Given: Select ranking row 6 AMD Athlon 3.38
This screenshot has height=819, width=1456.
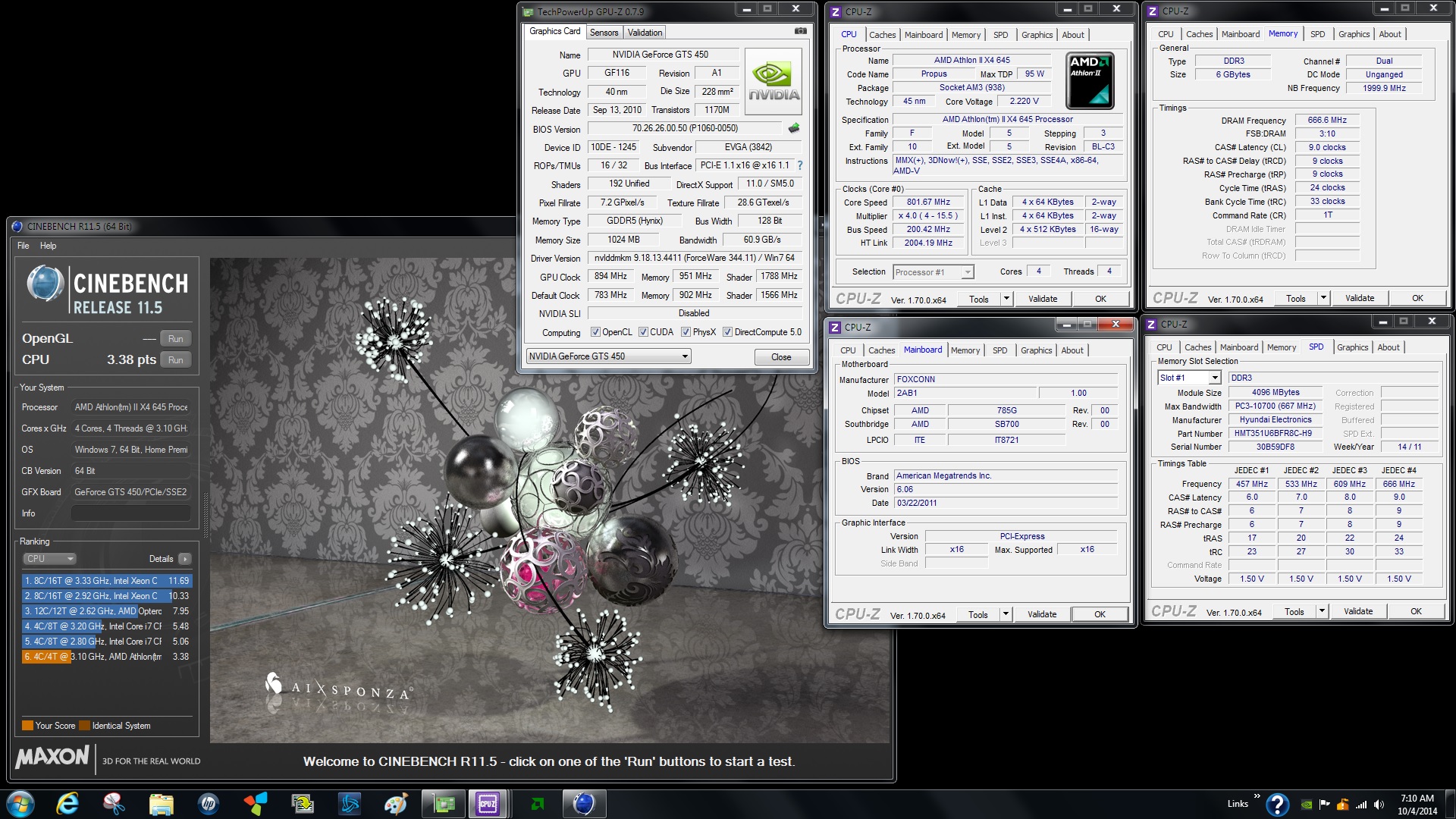Looking at the screenshot, I should pos(107,657).
